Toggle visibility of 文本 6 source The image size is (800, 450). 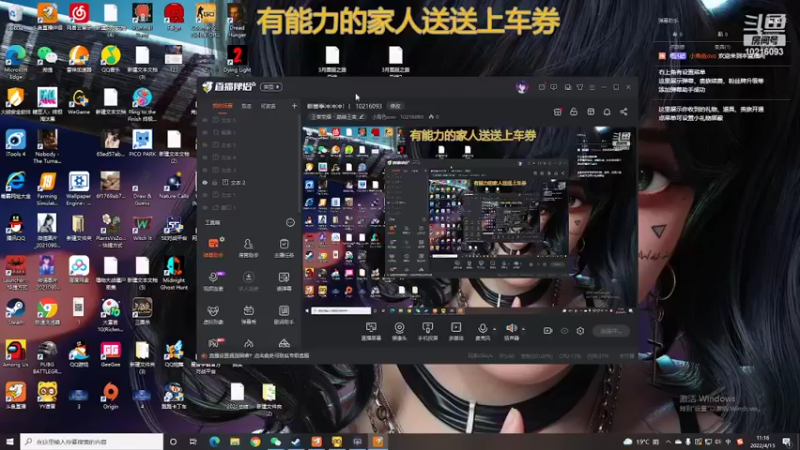[x=205, y=120]
